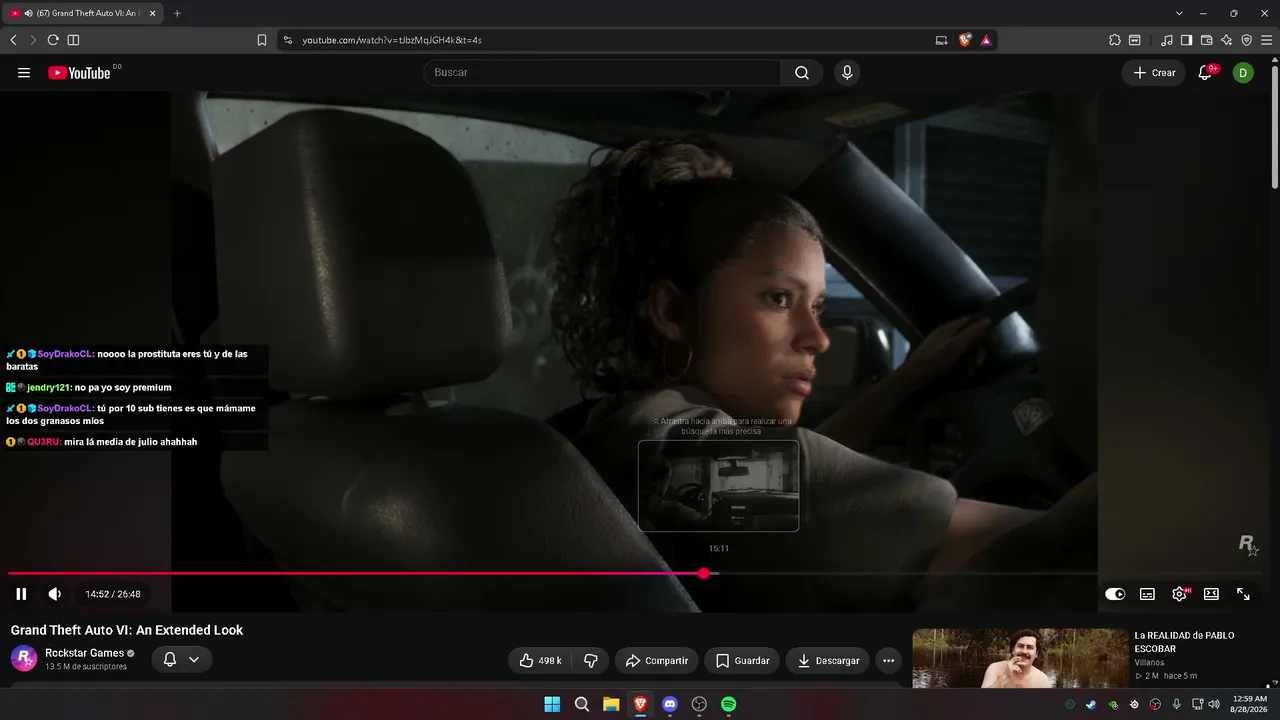This screenshot has height=720, width=1280.
Task: Open the Rockstar Games channel name
Action: [85, 653]
